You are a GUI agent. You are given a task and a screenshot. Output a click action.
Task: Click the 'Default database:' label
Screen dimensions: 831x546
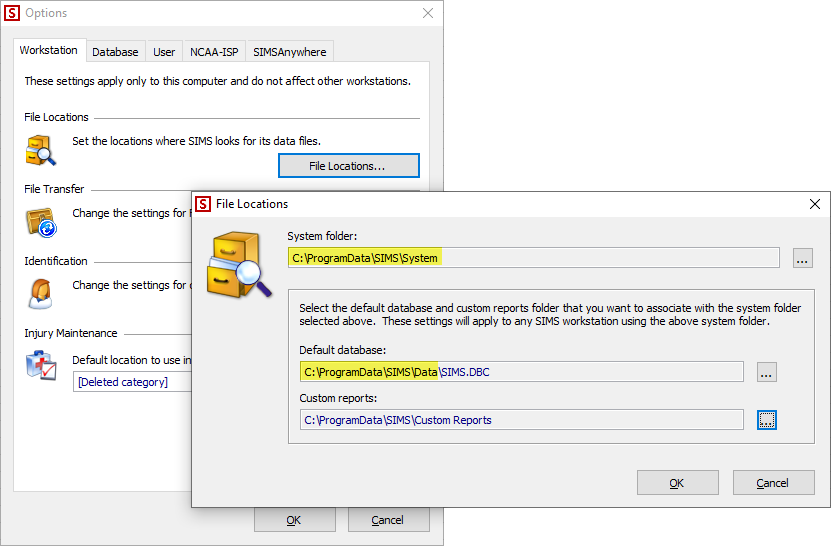[x=342, y=350]
